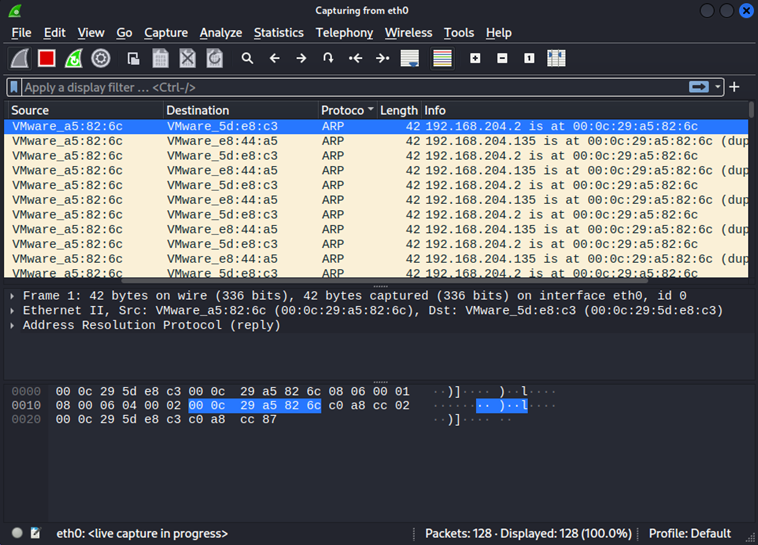Toggle auto-scroll during live capture

(x=409, y=59)
